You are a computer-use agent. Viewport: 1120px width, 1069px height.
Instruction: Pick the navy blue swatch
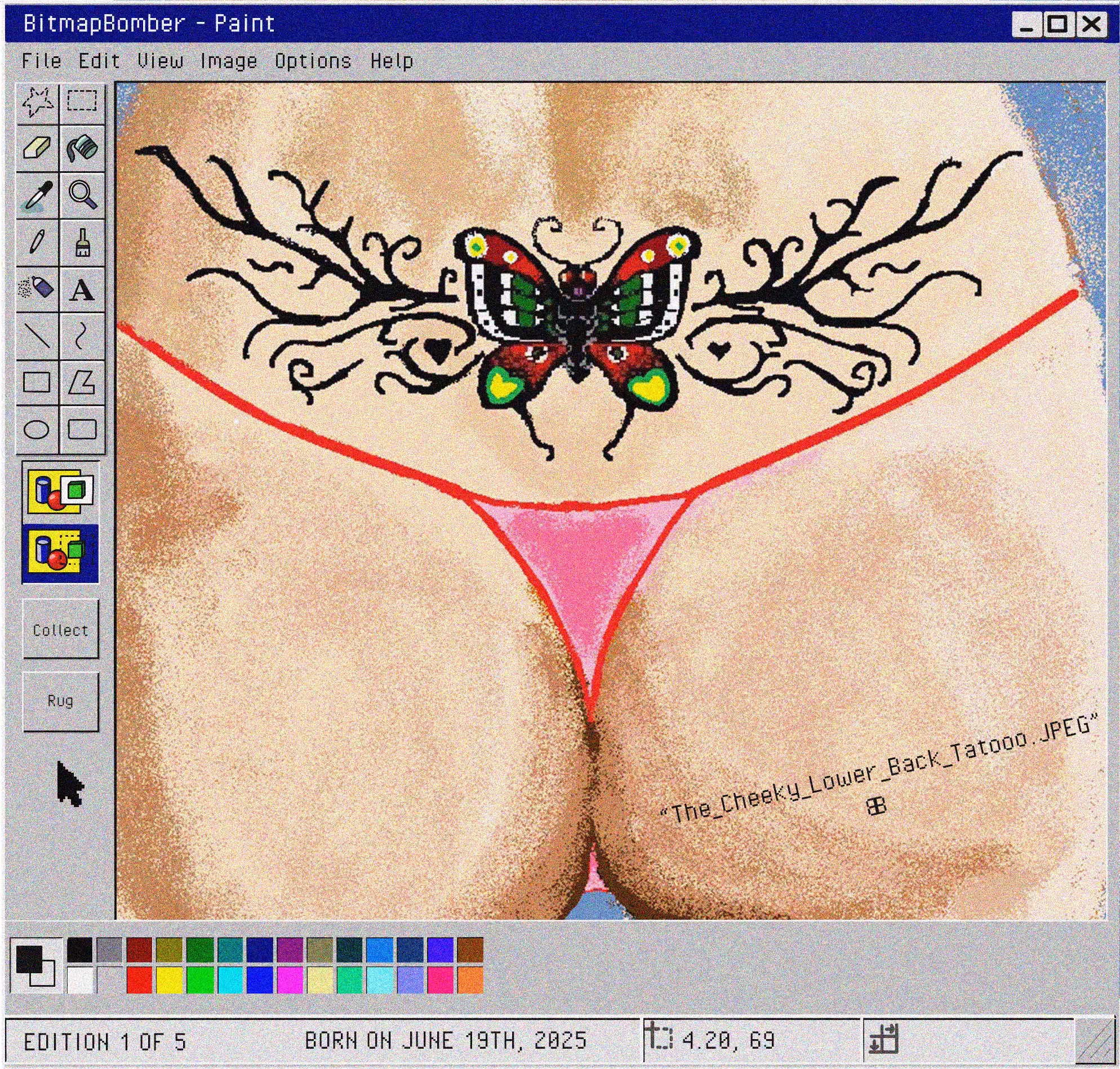[260, 950]
